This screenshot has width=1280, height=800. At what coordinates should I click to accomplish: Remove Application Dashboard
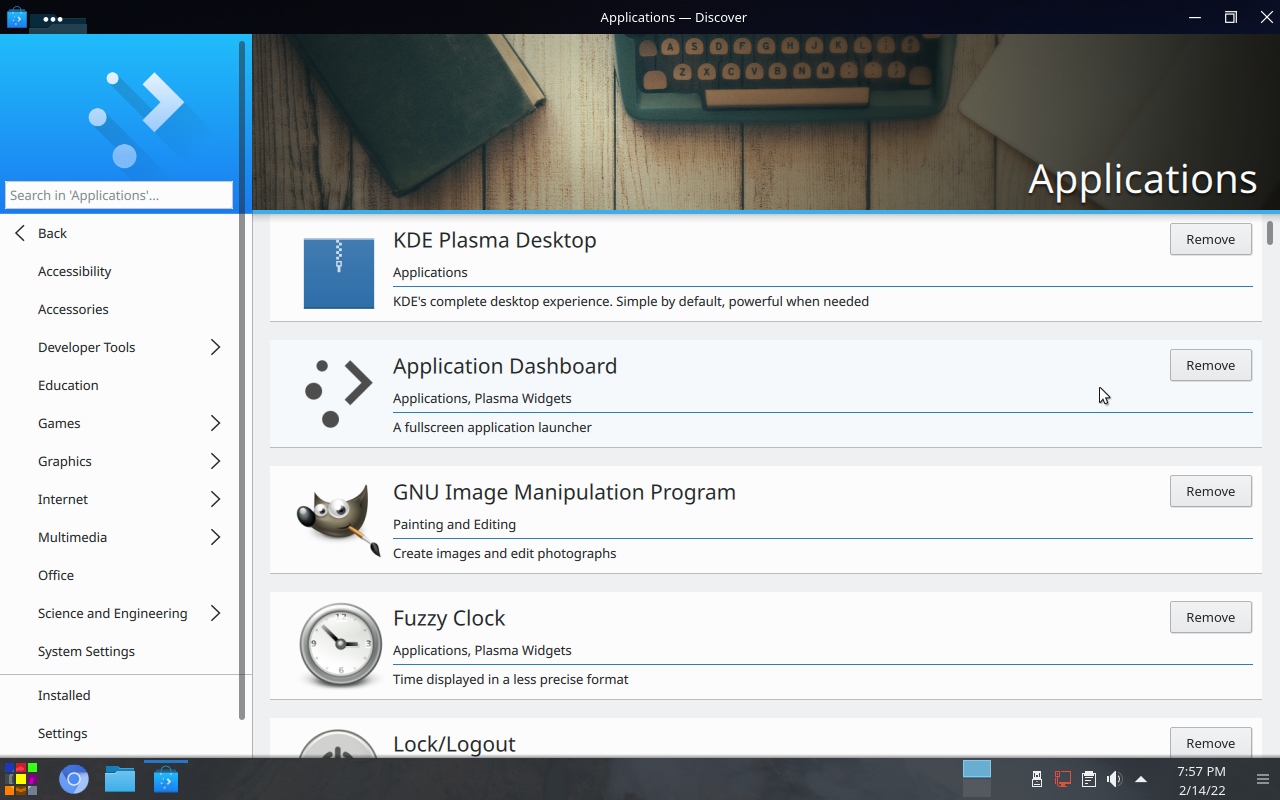coord(1210,365)
